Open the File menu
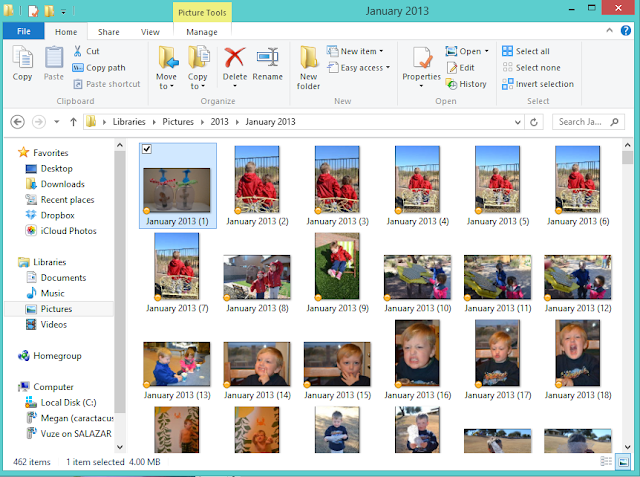640x477 pixels. (x=24, y=31)
